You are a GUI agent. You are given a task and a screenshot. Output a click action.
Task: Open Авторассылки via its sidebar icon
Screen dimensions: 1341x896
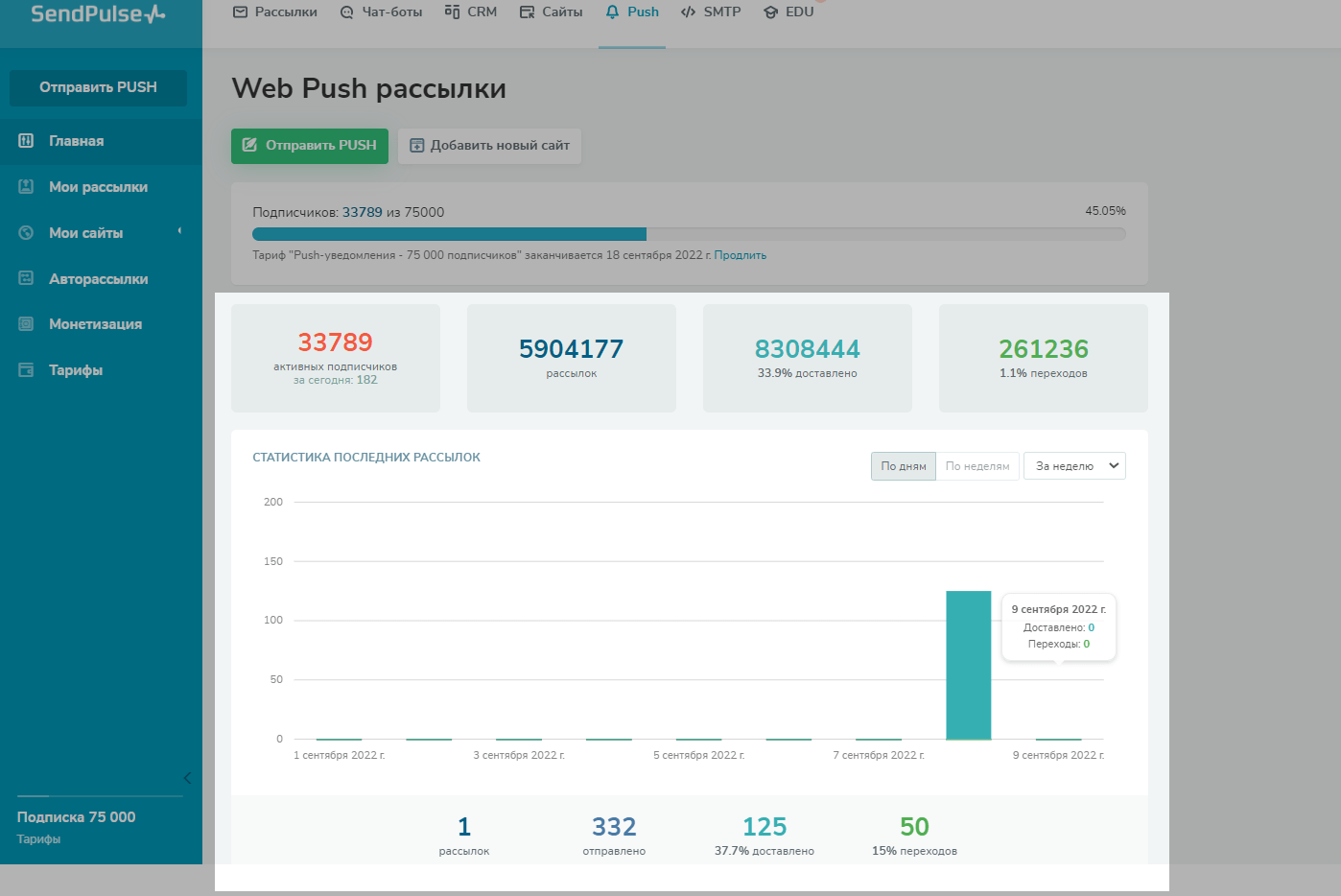pyautogui.click(x=27, y=279)
